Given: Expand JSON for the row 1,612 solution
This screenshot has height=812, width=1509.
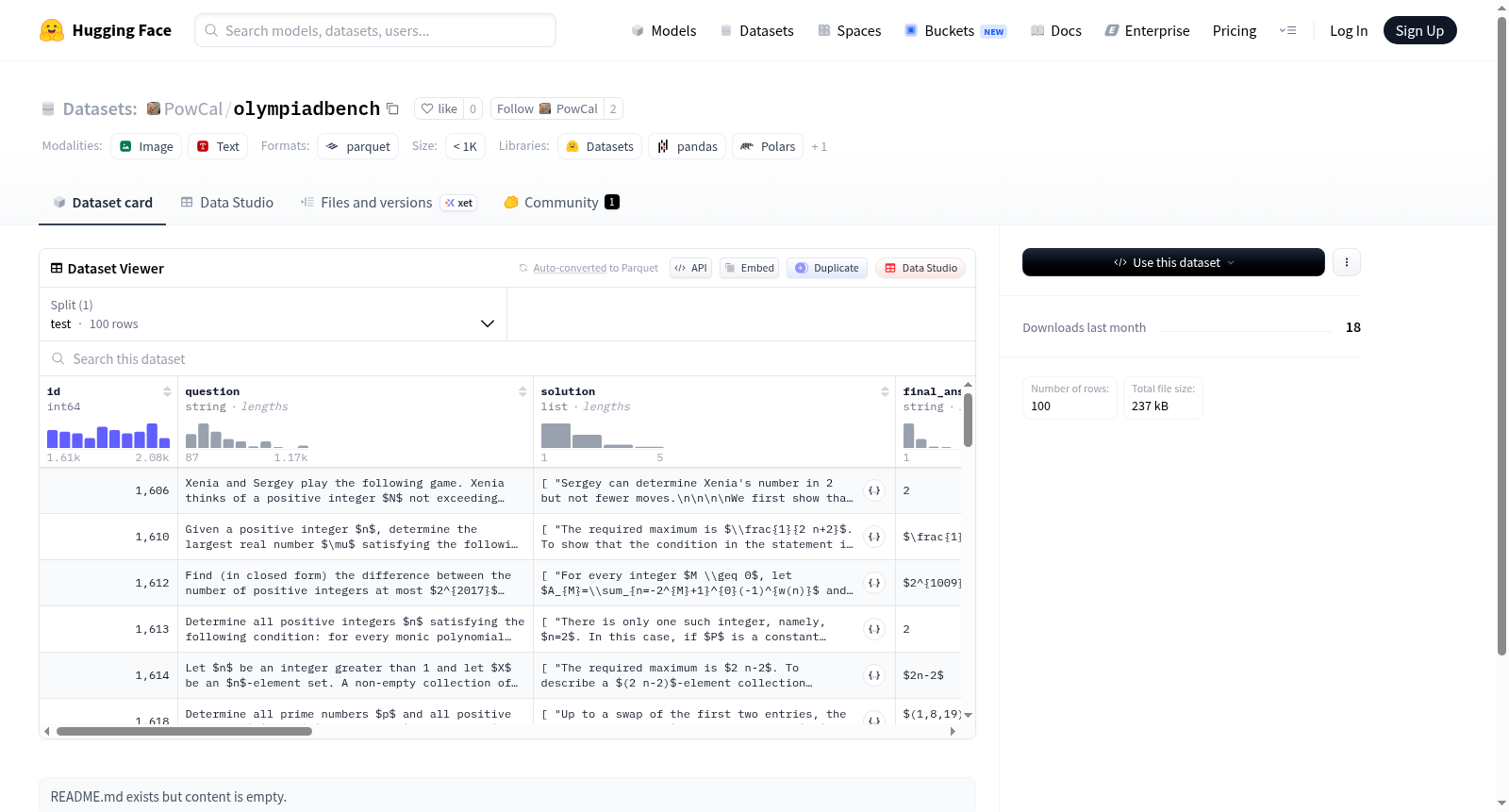Looking at the screenshot, I should pos(874,583).
